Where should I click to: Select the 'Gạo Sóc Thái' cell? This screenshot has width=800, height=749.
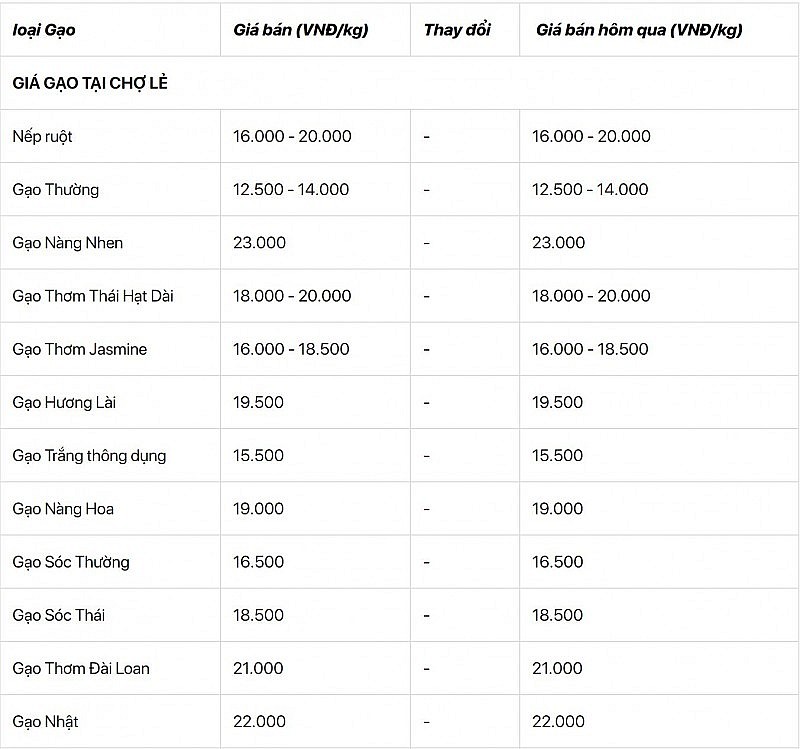pos(60,615)
